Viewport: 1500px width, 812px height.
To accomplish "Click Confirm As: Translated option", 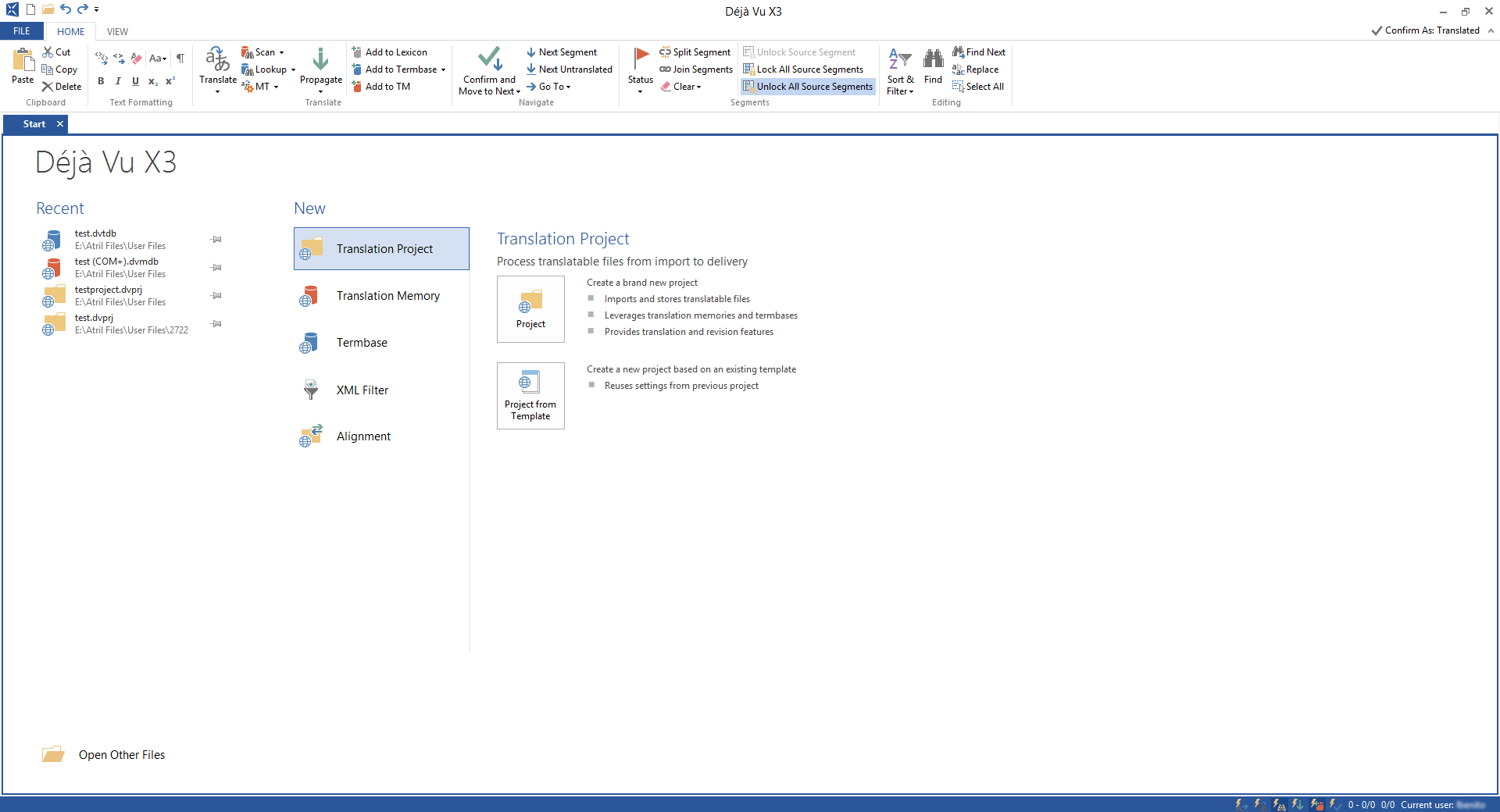I will [x=1426, y=30].
